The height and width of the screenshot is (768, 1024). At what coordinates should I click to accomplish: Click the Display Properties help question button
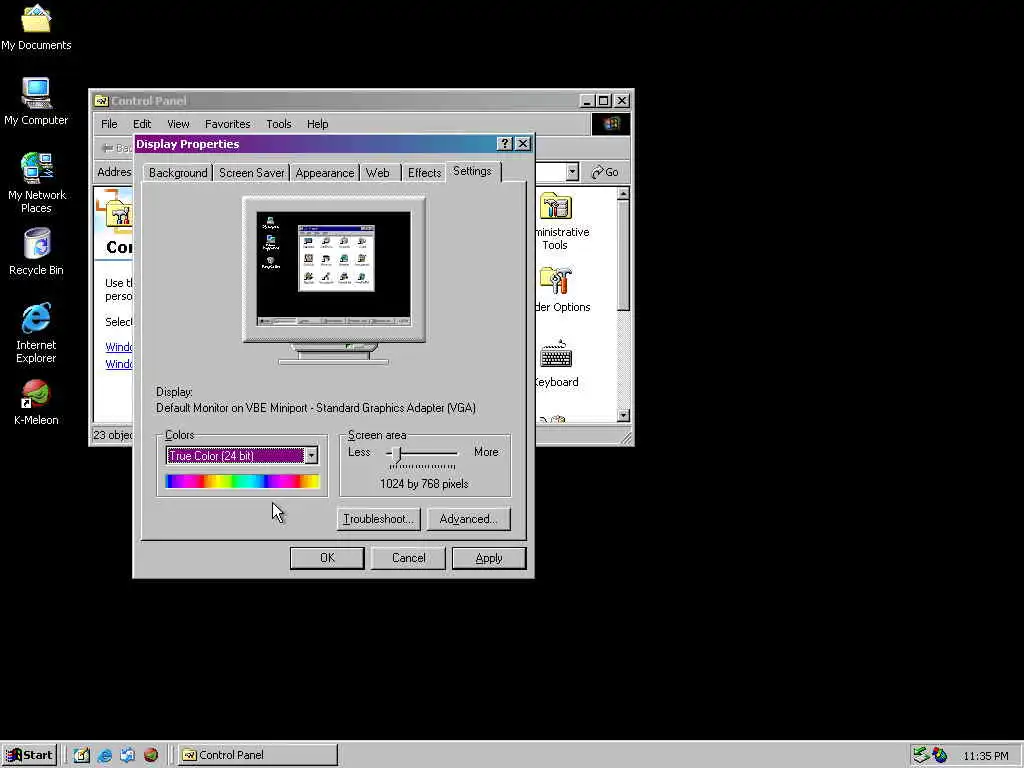pyautogui.click(x=504, y=144)
